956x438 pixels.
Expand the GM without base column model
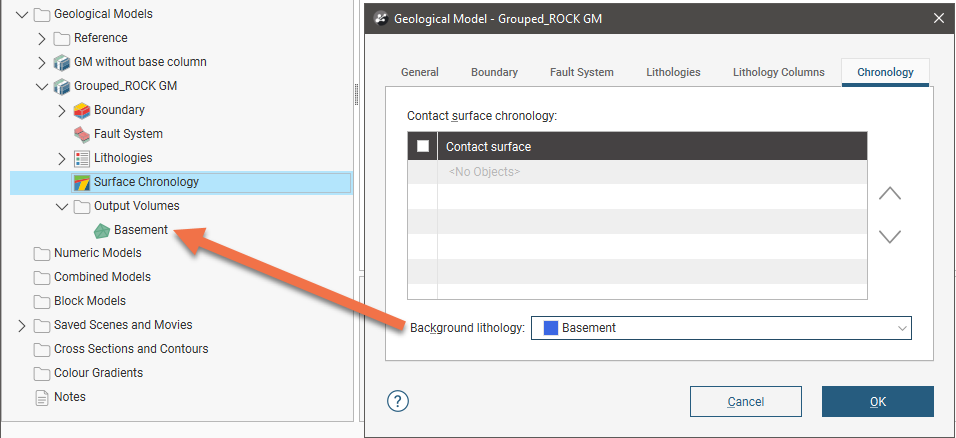pos(42,62)
